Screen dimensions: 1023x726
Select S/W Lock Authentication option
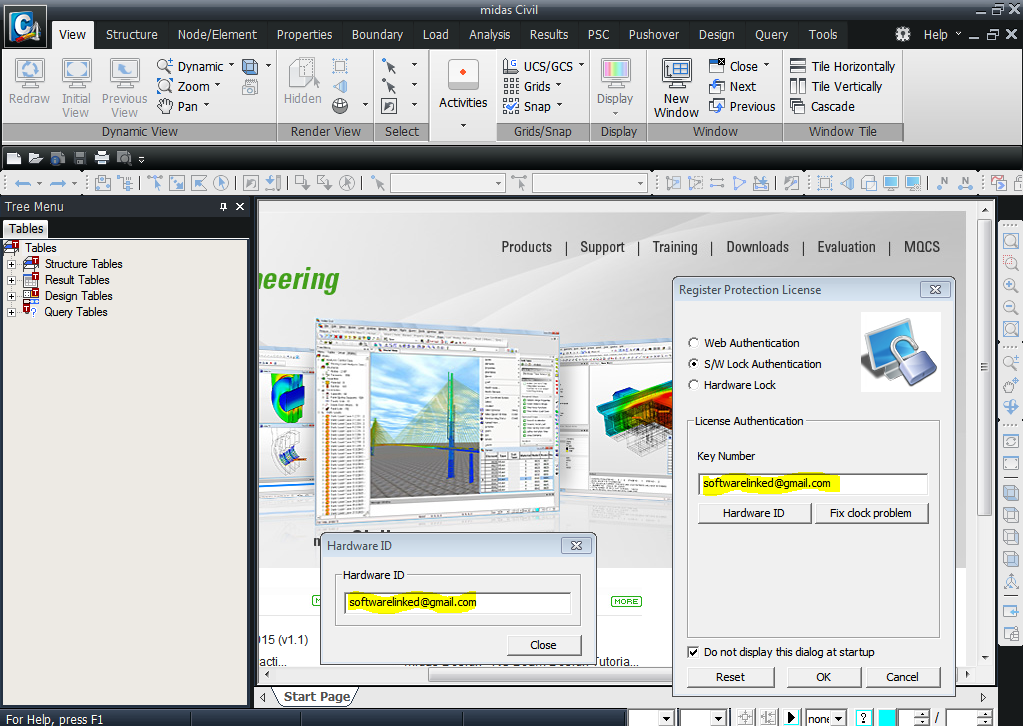tap(694, 364)
